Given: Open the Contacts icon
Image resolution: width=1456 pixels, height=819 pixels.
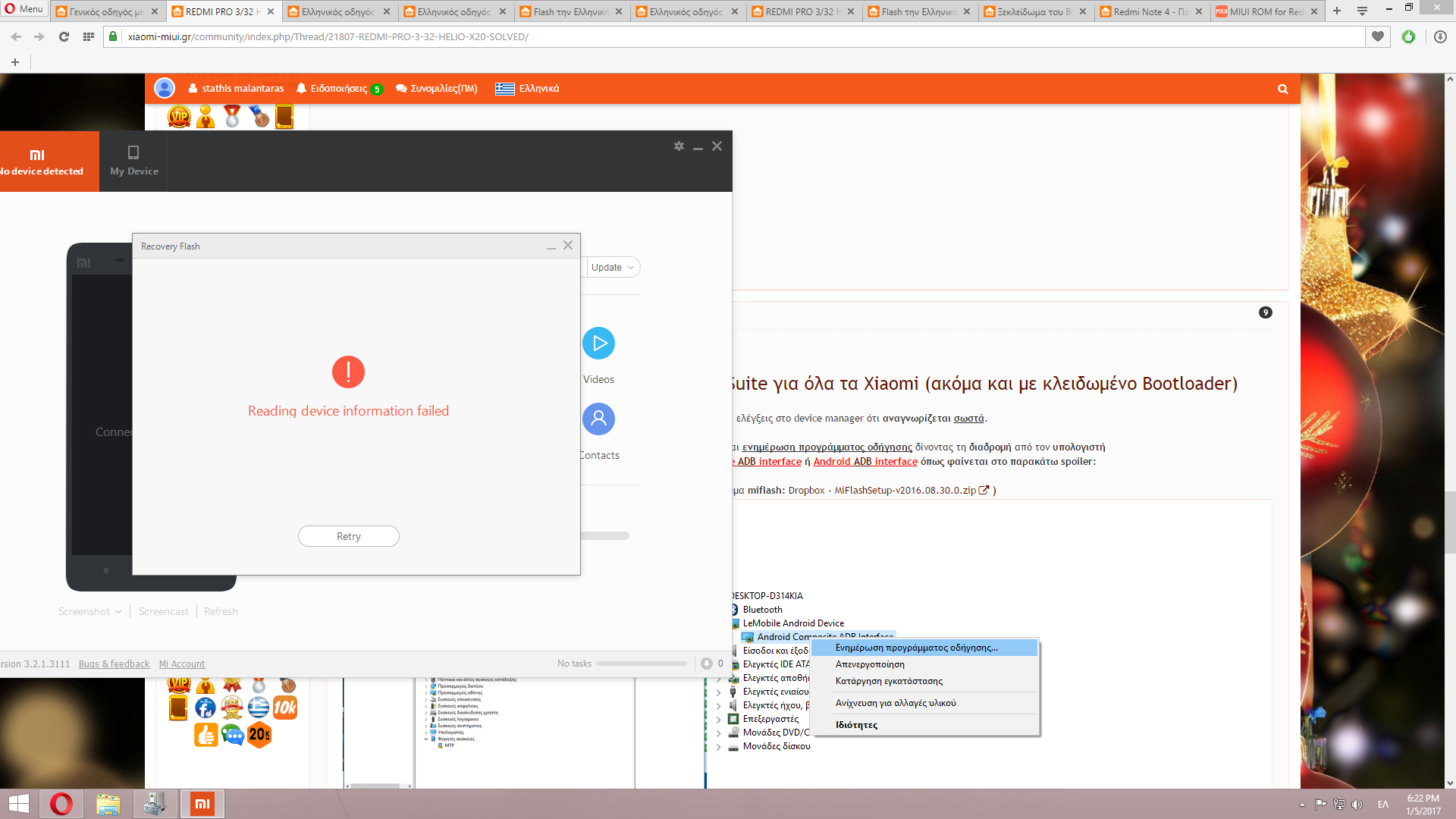Looking at the screenshot, I should coord(598,419).
